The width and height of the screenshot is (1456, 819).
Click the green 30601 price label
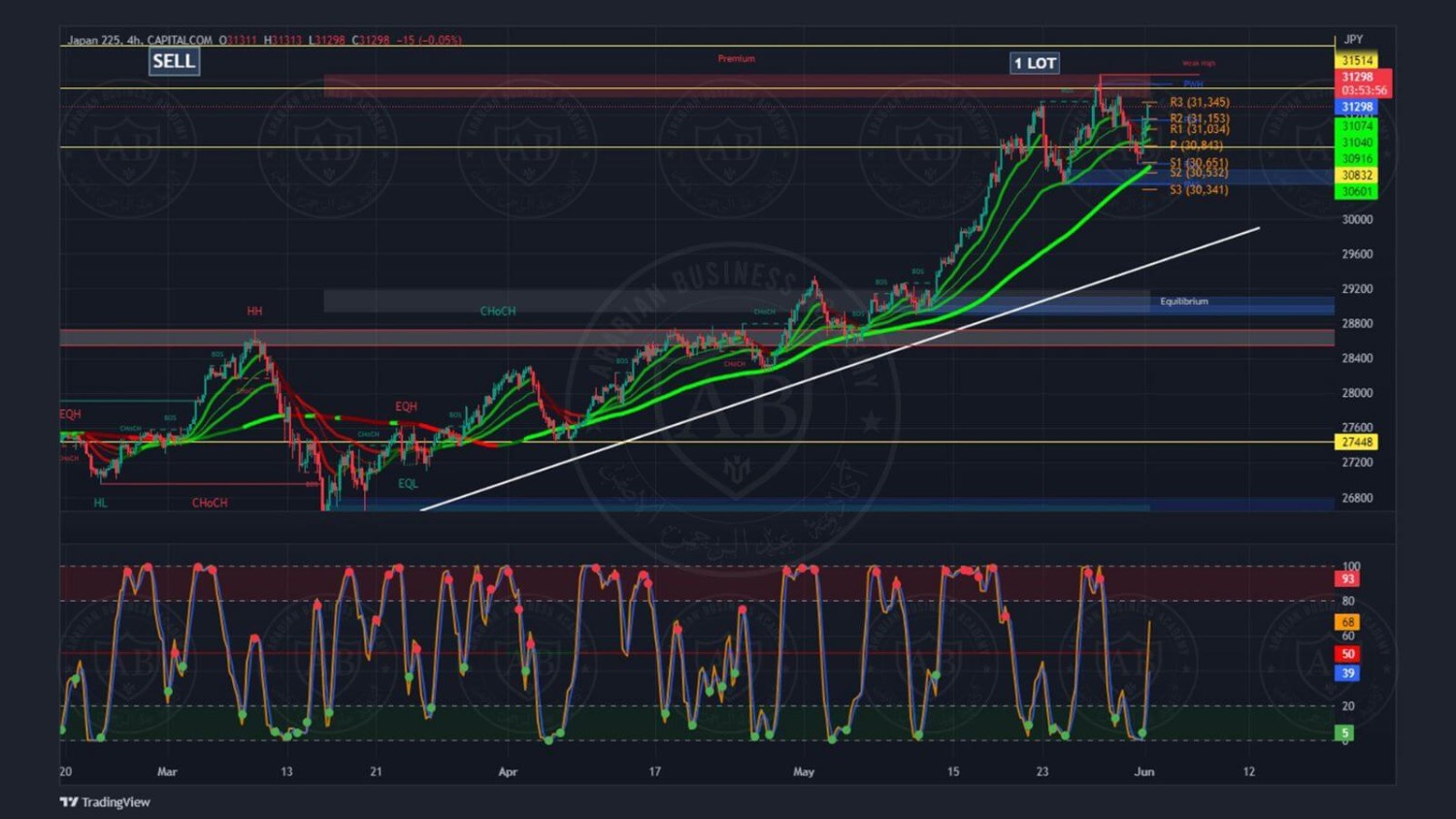coord(1357,192)
